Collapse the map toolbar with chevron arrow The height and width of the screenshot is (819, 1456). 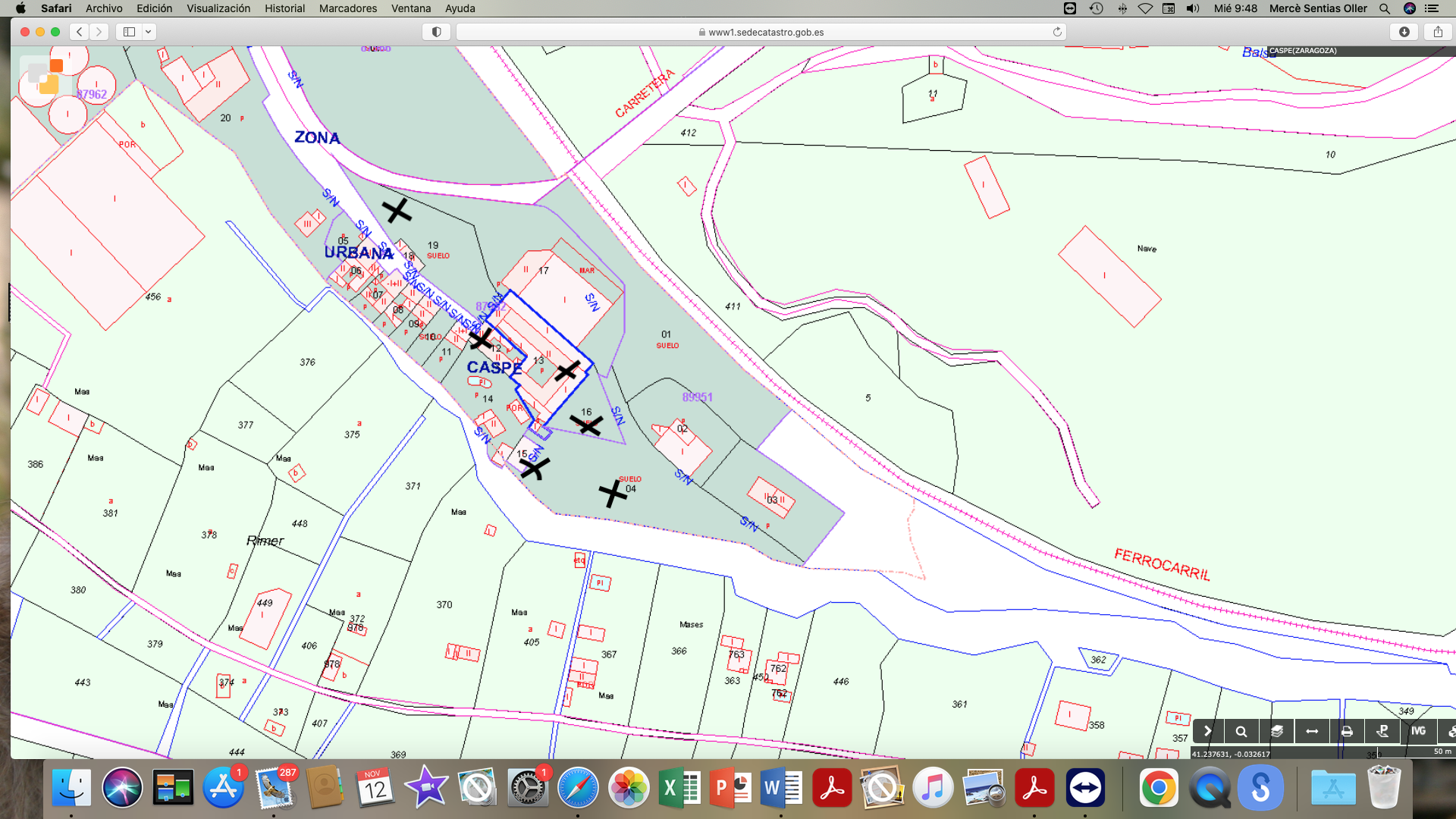(x=1208, y=732)
